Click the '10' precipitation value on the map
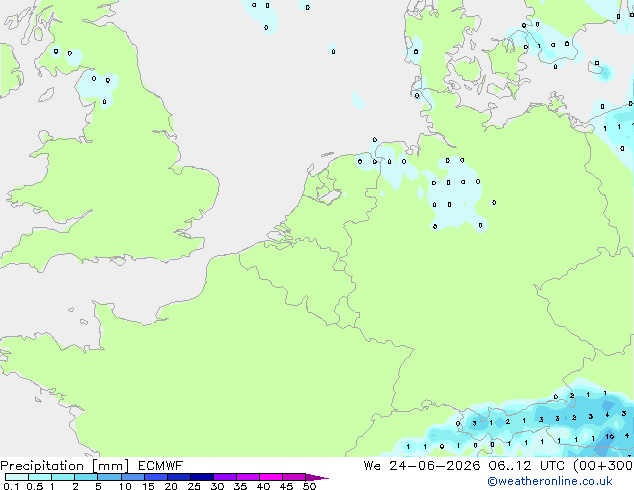This screenshot has width=634, height=490. click(609, 436)
